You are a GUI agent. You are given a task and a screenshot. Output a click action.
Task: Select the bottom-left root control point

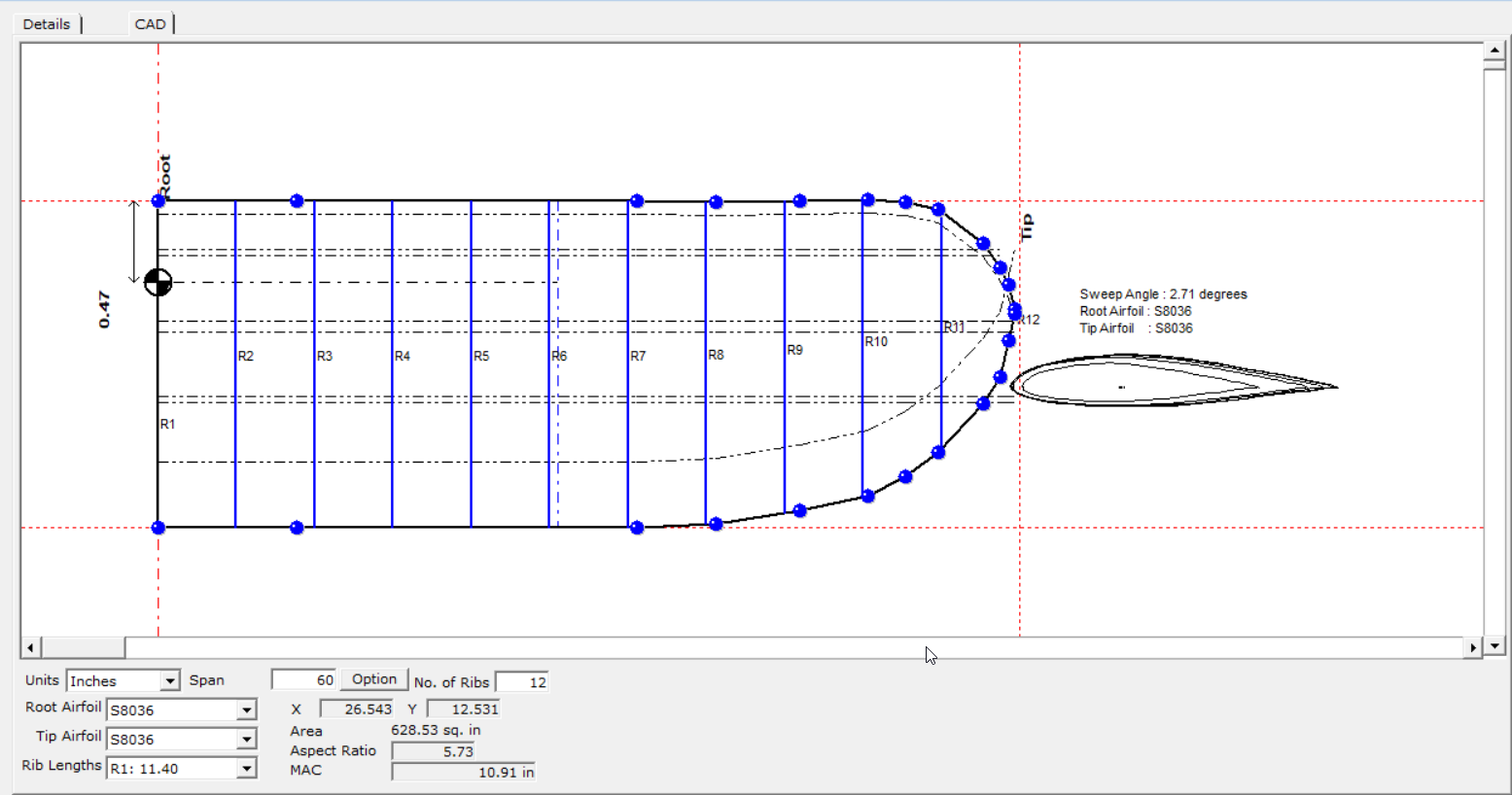pos(158,528)
